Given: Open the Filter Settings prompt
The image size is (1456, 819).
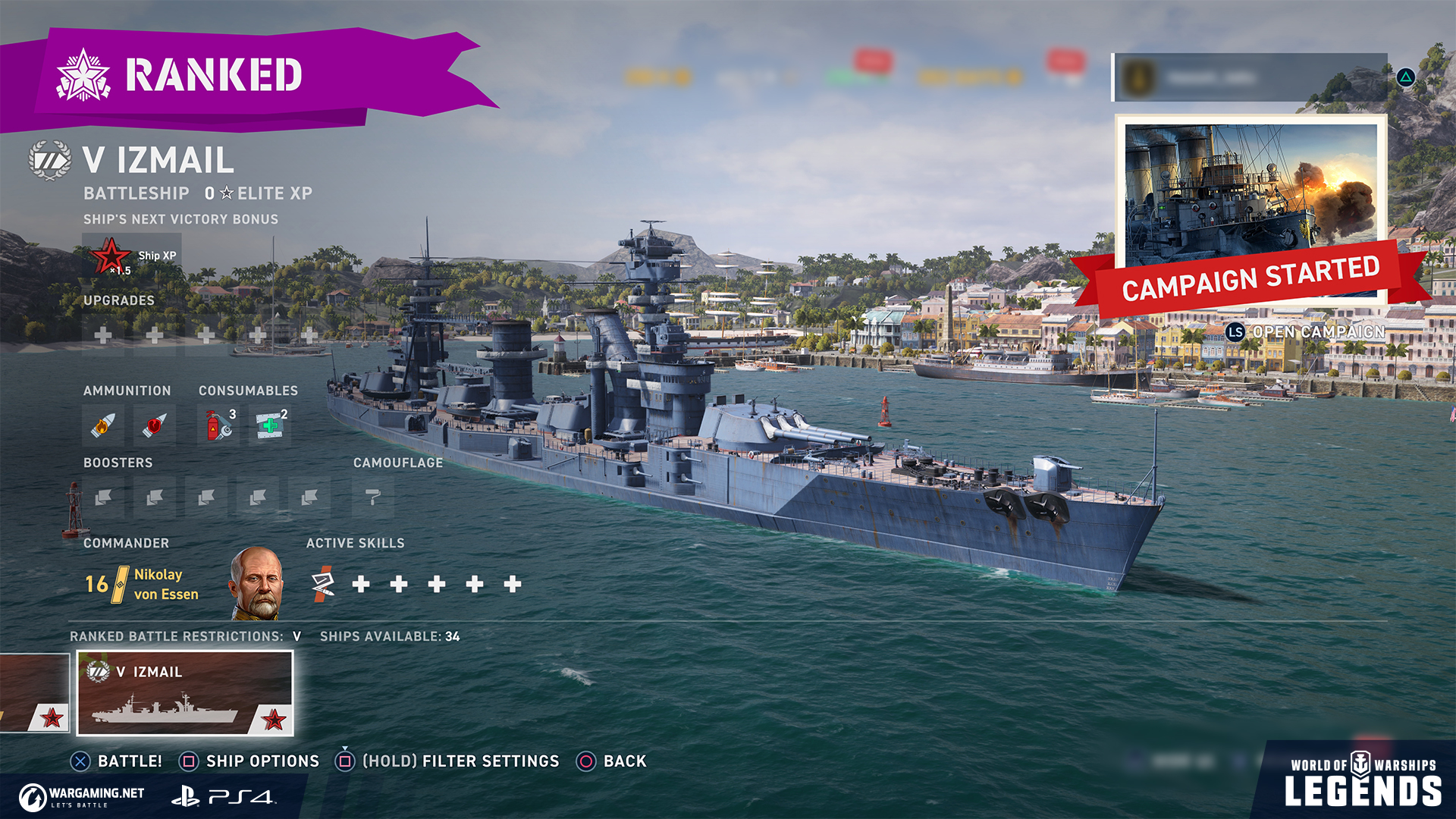Looking at the screenshot, I should pyautogui.click(x=447, y=761).
